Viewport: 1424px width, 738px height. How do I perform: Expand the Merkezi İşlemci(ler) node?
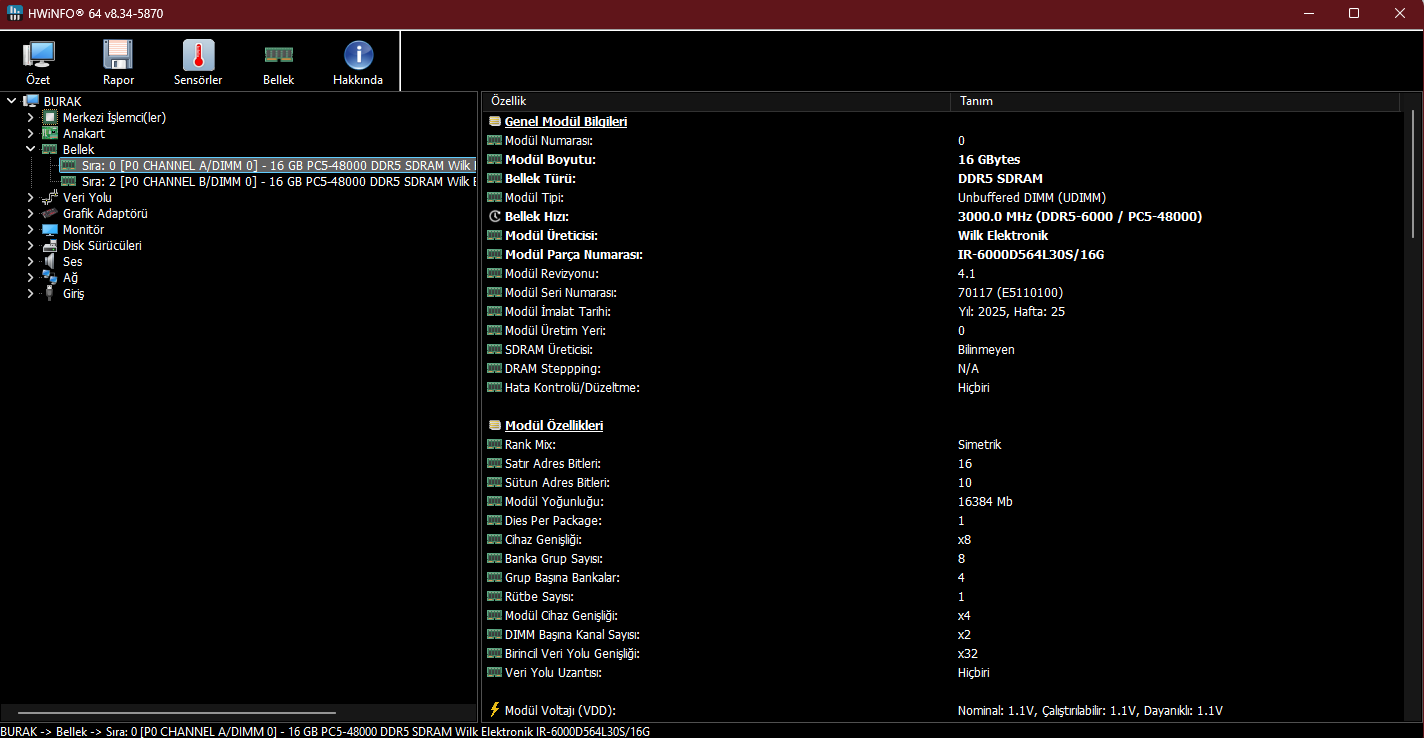(x=30, y=117)
